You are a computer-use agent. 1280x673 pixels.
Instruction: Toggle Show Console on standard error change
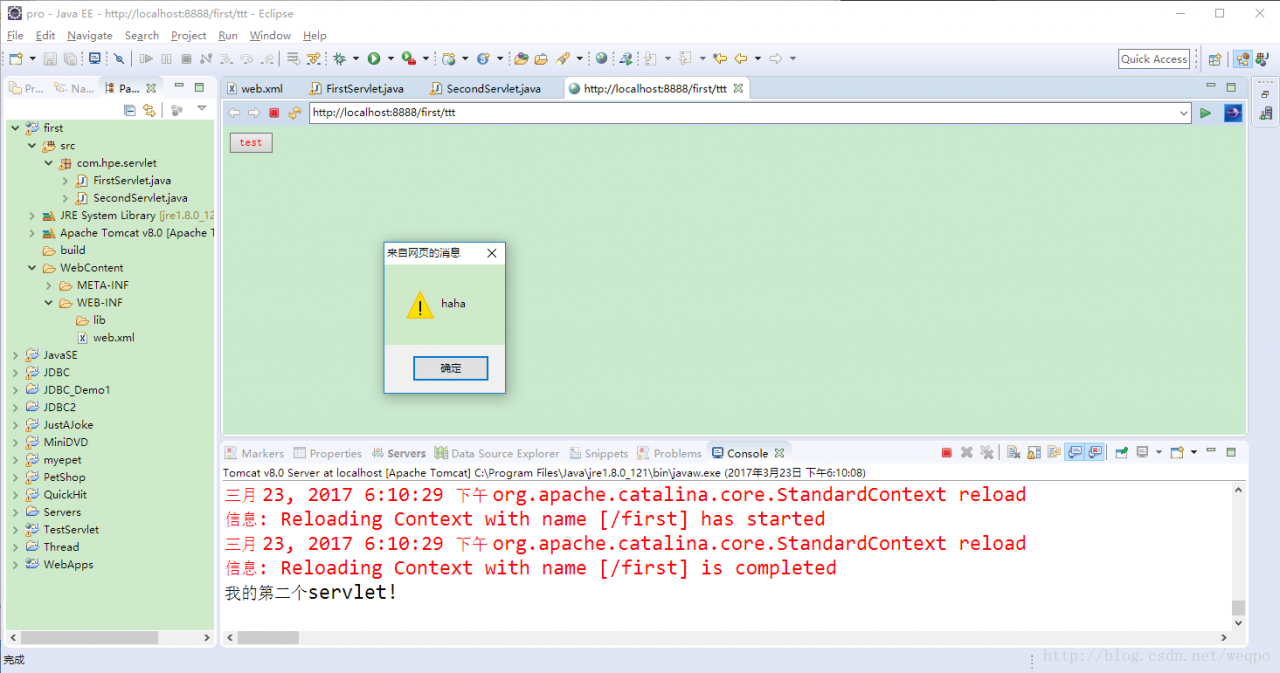pyautogui.click(x=1095, y=453)
